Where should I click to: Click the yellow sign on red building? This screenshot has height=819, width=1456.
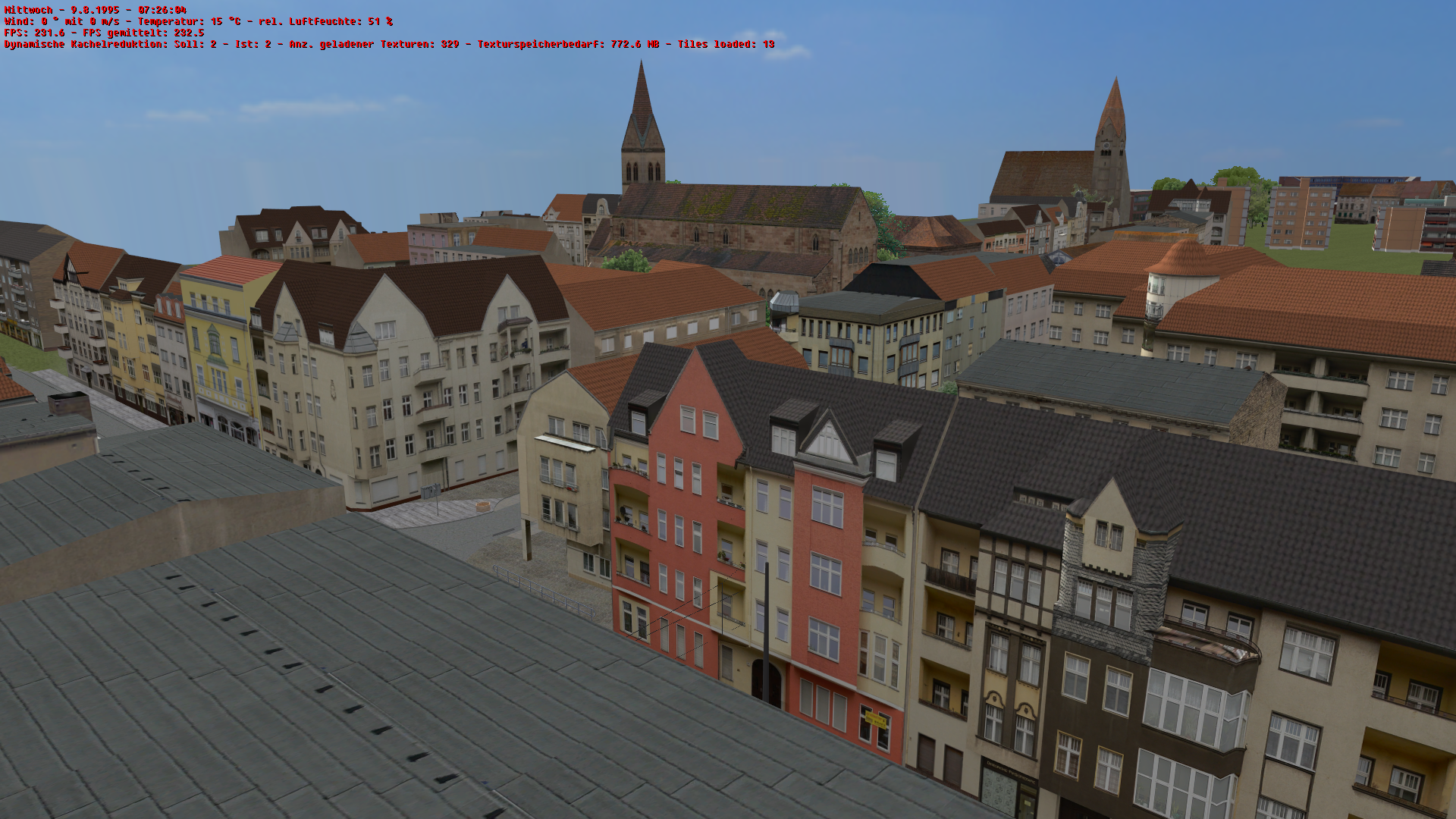point(875,720)
